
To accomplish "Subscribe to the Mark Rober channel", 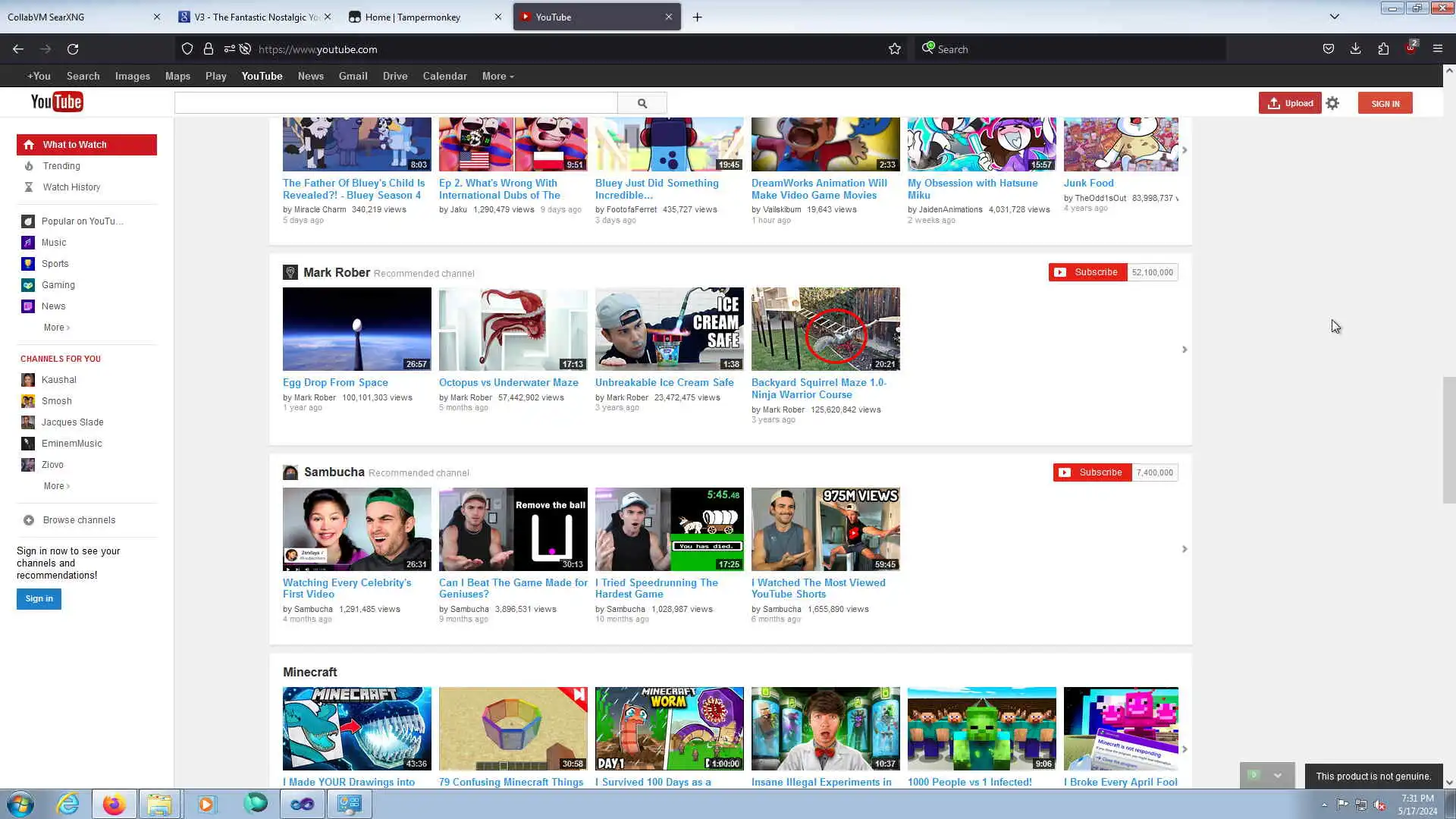I will coord(1087,272).
